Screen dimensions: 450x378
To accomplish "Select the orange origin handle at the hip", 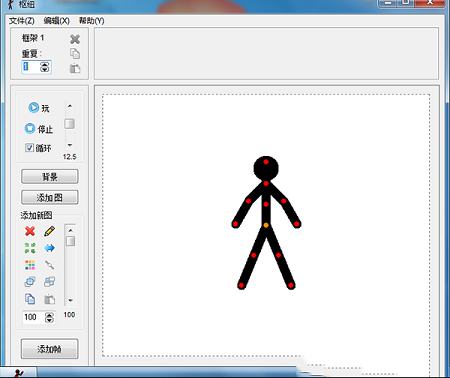I will [266, 225].
